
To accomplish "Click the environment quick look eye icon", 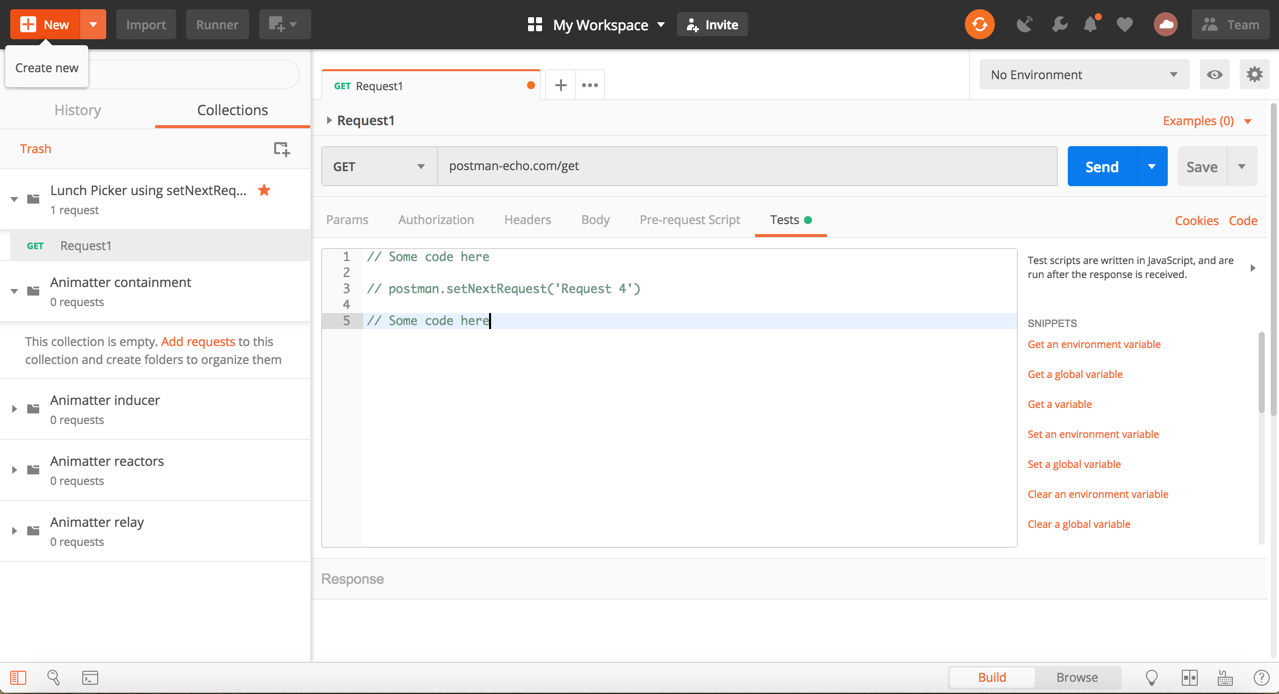I will [1214, 74].
